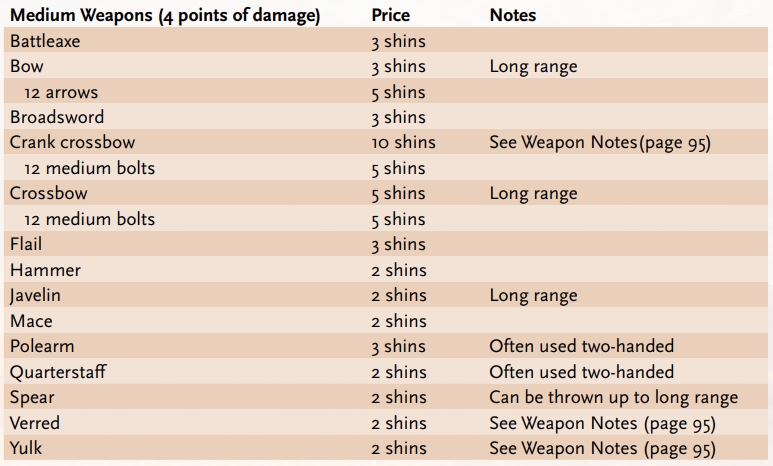
Task: Click the Yulk Weapon Notes page reference
Action: point(602,449)
